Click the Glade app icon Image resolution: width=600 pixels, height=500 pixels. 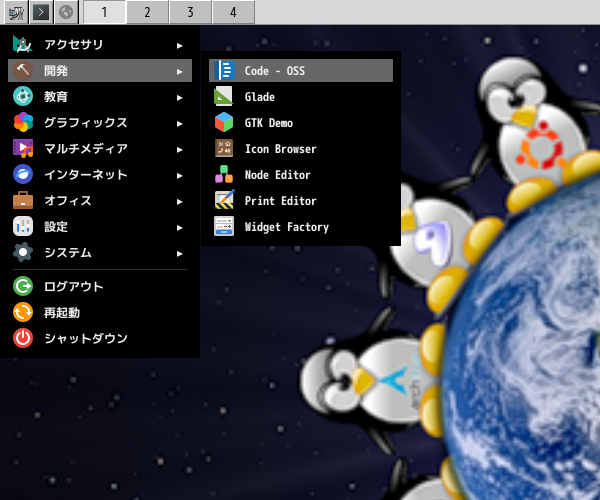[224, 96]
